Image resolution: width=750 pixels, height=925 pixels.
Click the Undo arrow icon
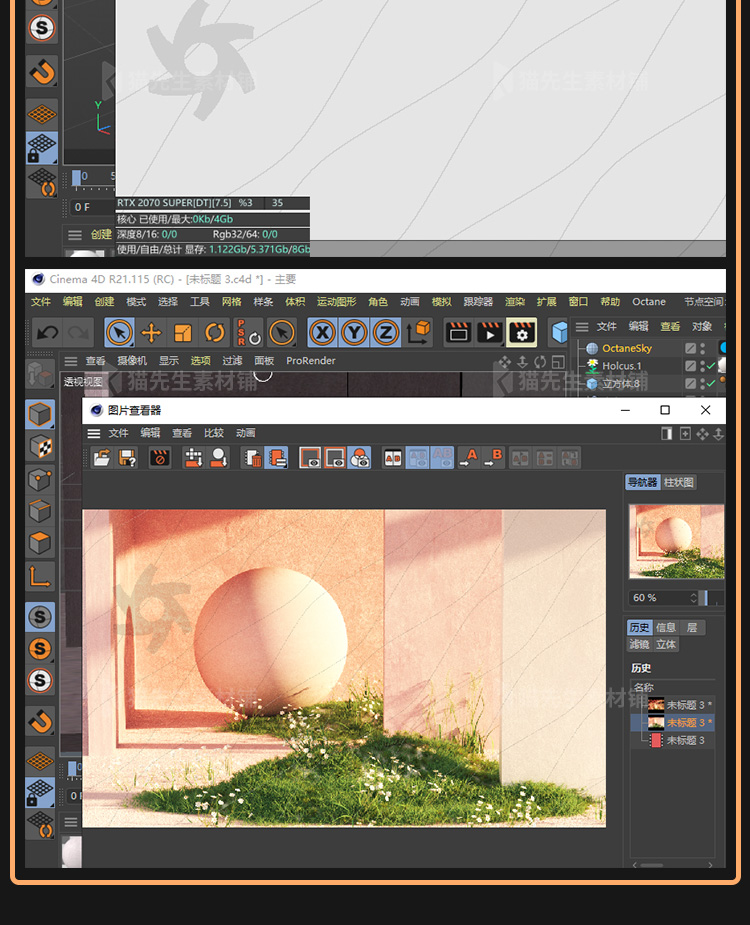point(47,333)
